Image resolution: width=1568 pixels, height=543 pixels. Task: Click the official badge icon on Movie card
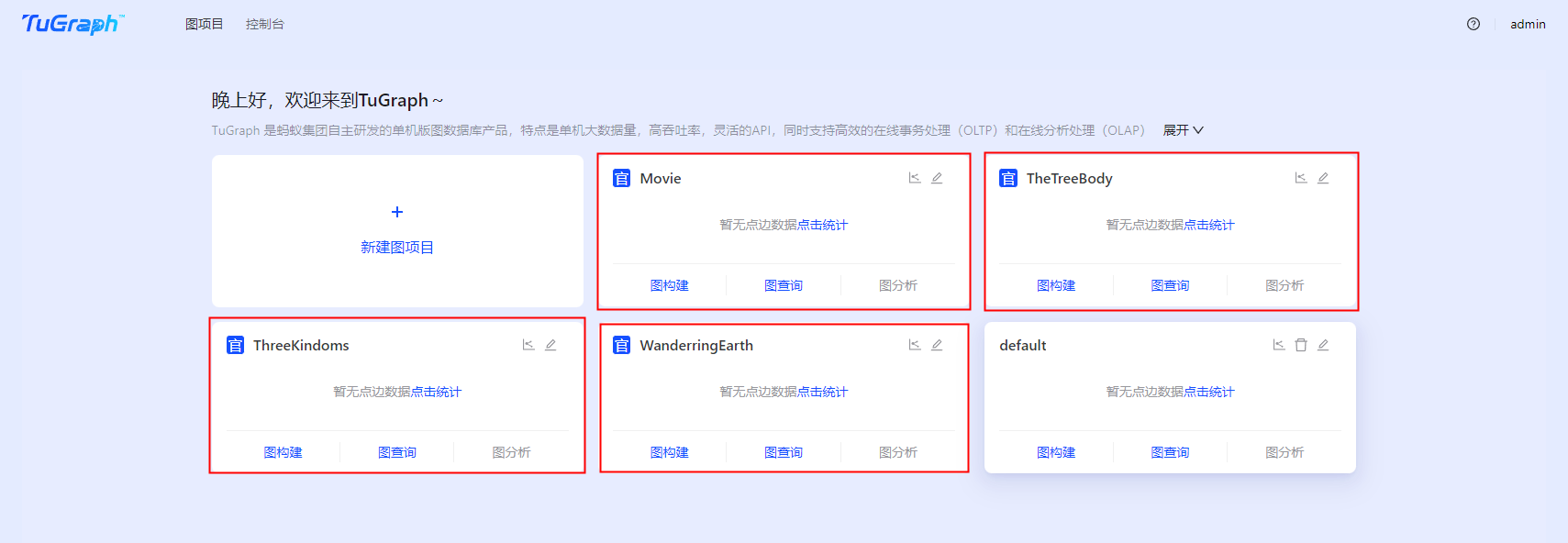622,178
